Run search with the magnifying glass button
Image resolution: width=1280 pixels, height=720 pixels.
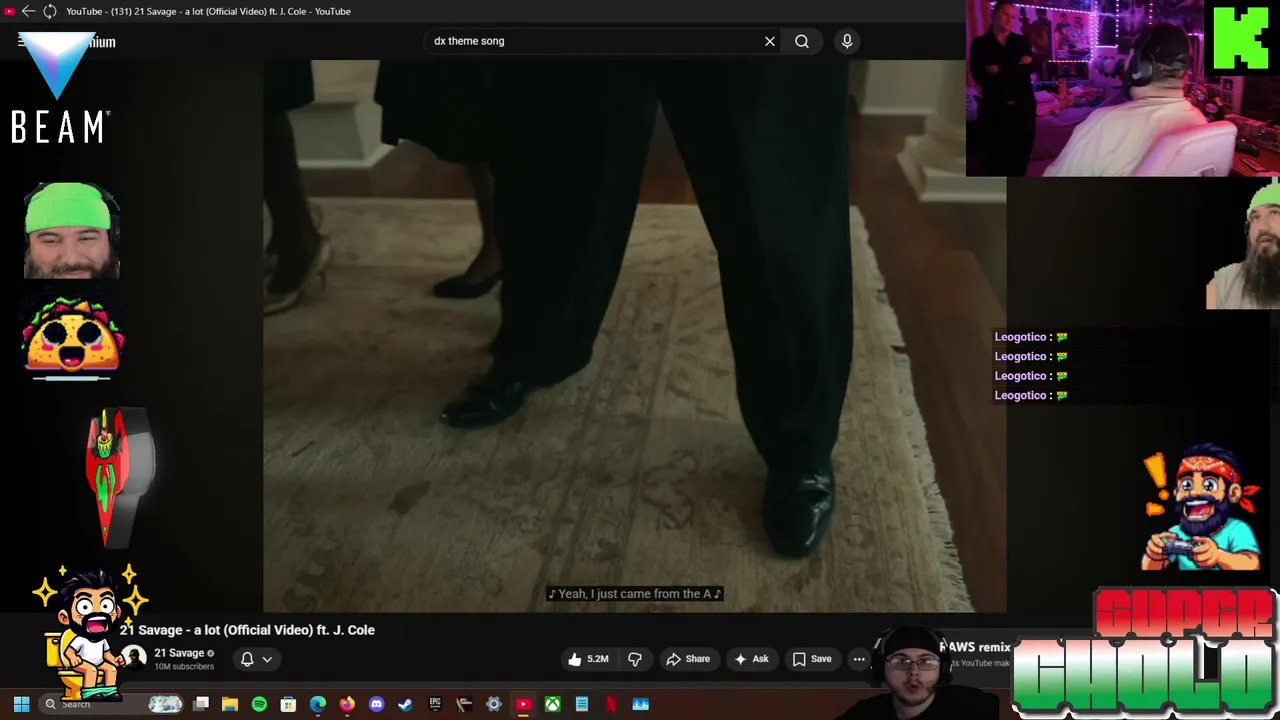pos(802,41)
